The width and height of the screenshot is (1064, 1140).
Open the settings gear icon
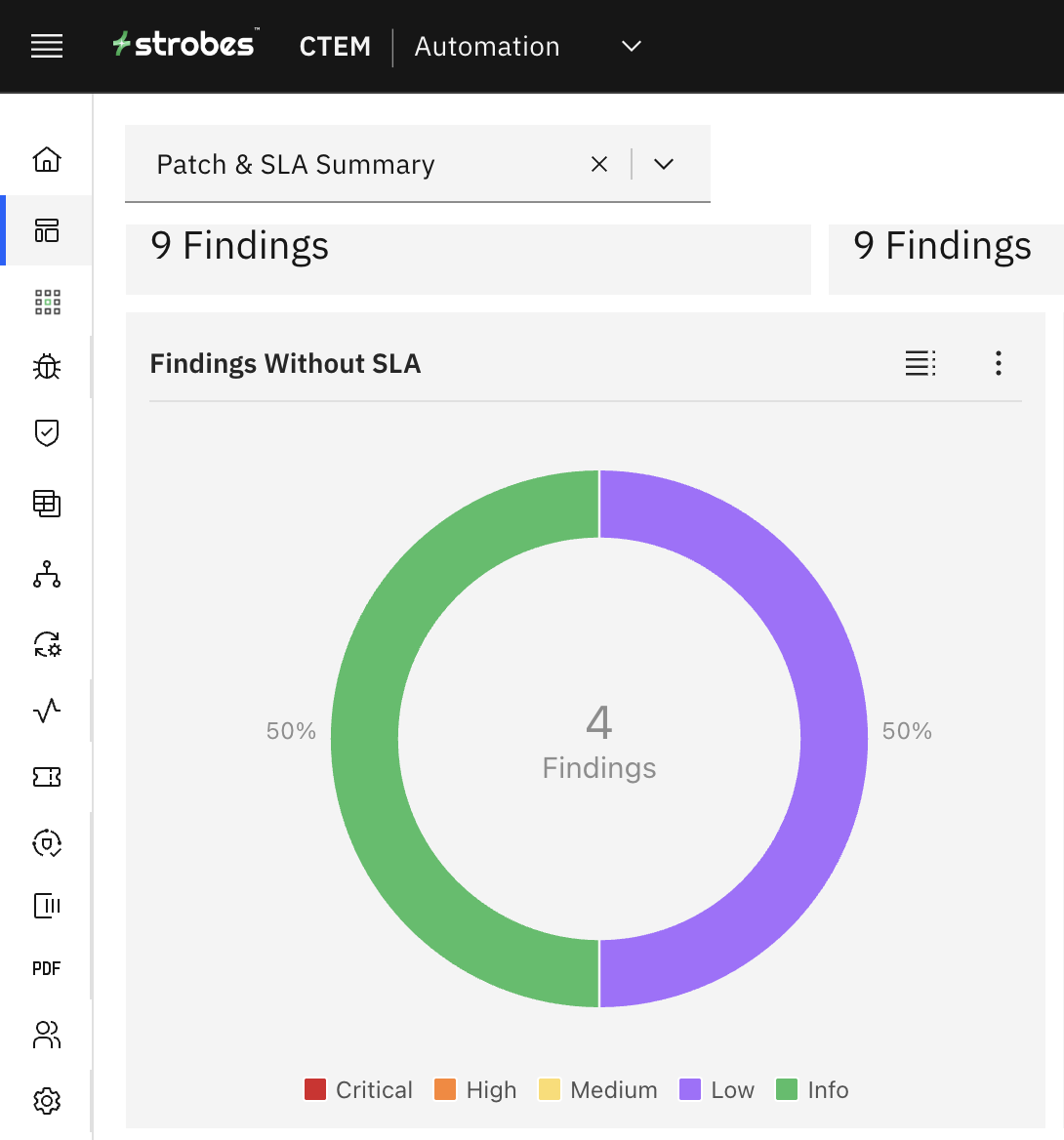(x=47, y=1101)
